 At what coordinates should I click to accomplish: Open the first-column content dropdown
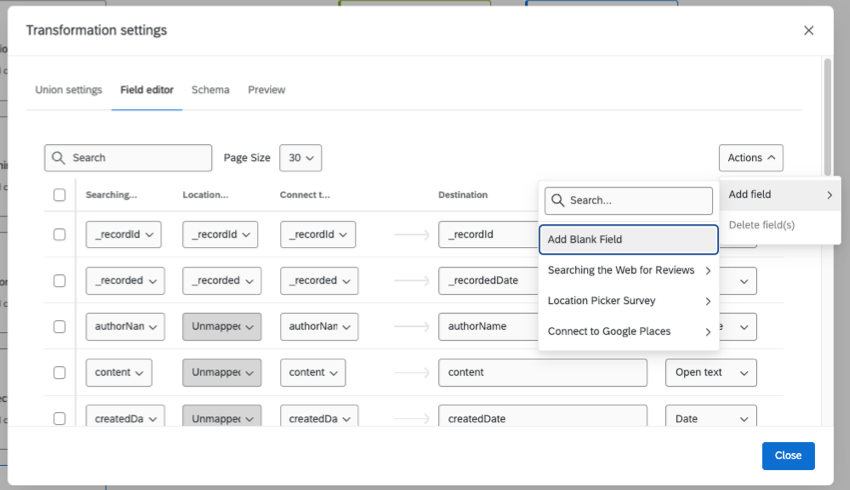[119, 372]
